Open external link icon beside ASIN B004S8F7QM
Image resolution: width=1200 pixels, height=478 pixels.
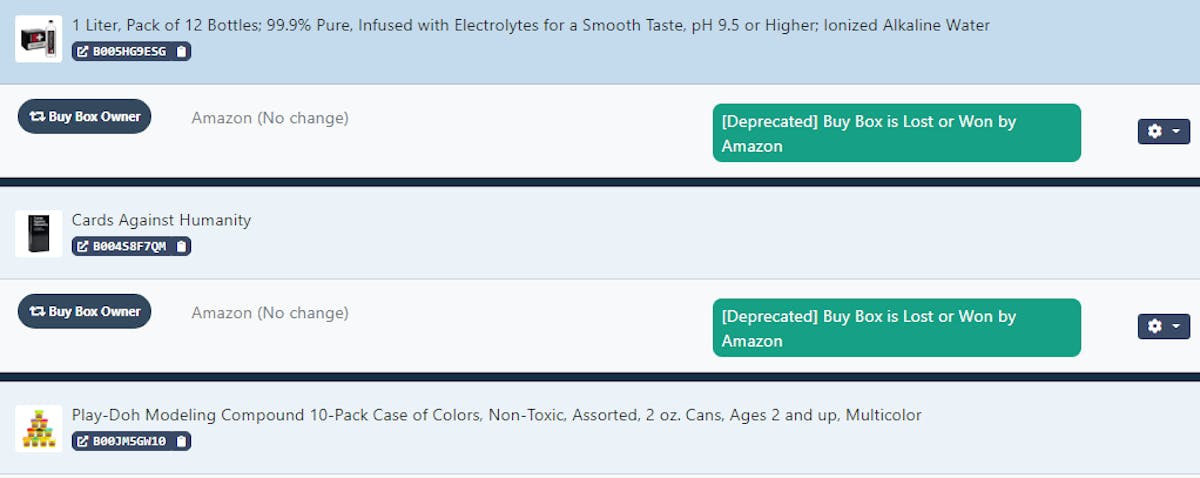[83, 246]
